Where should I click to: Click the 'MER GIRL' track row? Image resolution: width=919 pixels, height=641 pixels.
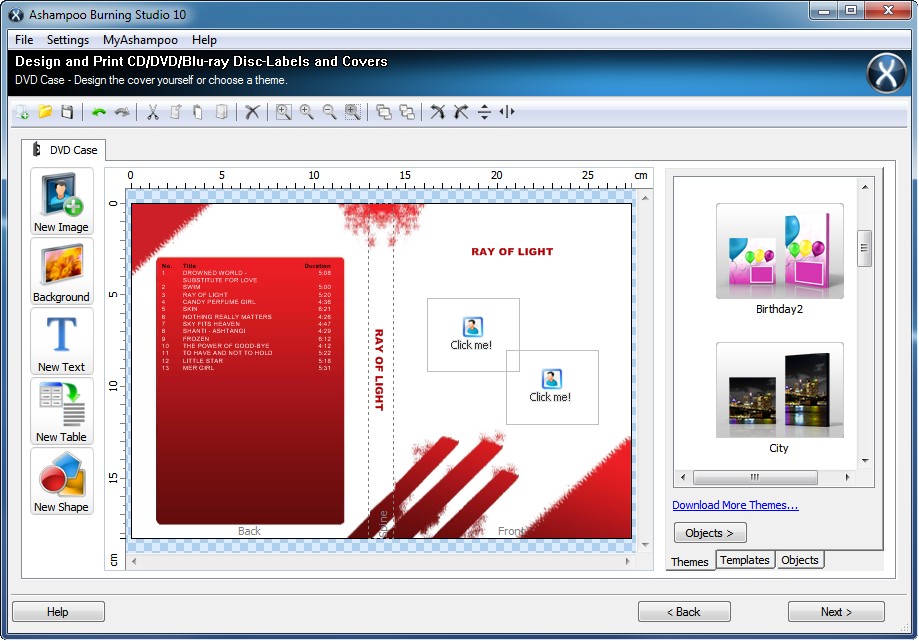coord(247,368)
